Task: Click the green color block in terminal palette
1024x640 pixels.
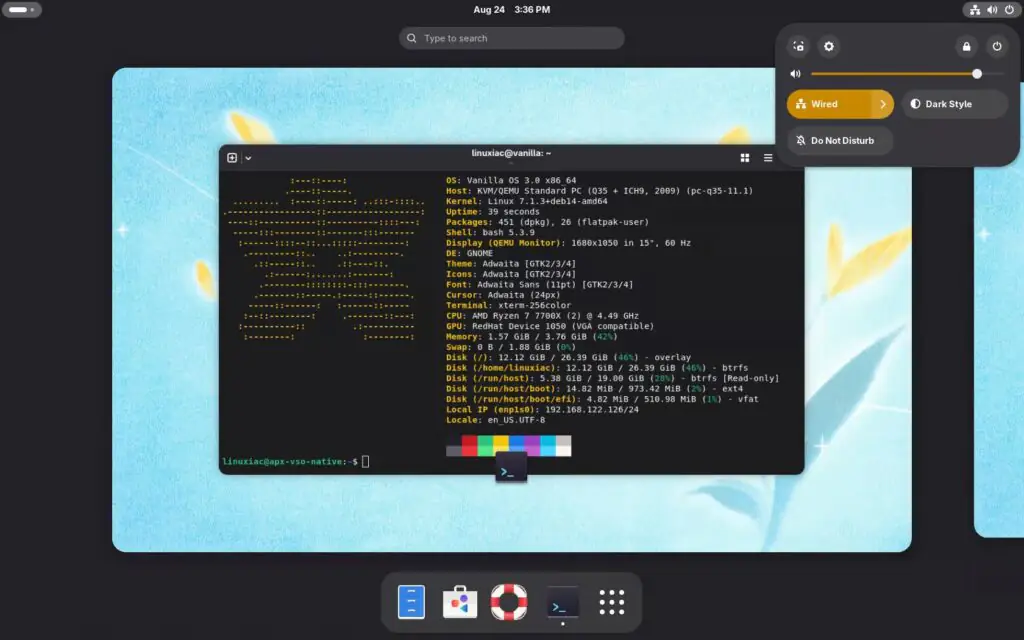Action: point(485,446)
